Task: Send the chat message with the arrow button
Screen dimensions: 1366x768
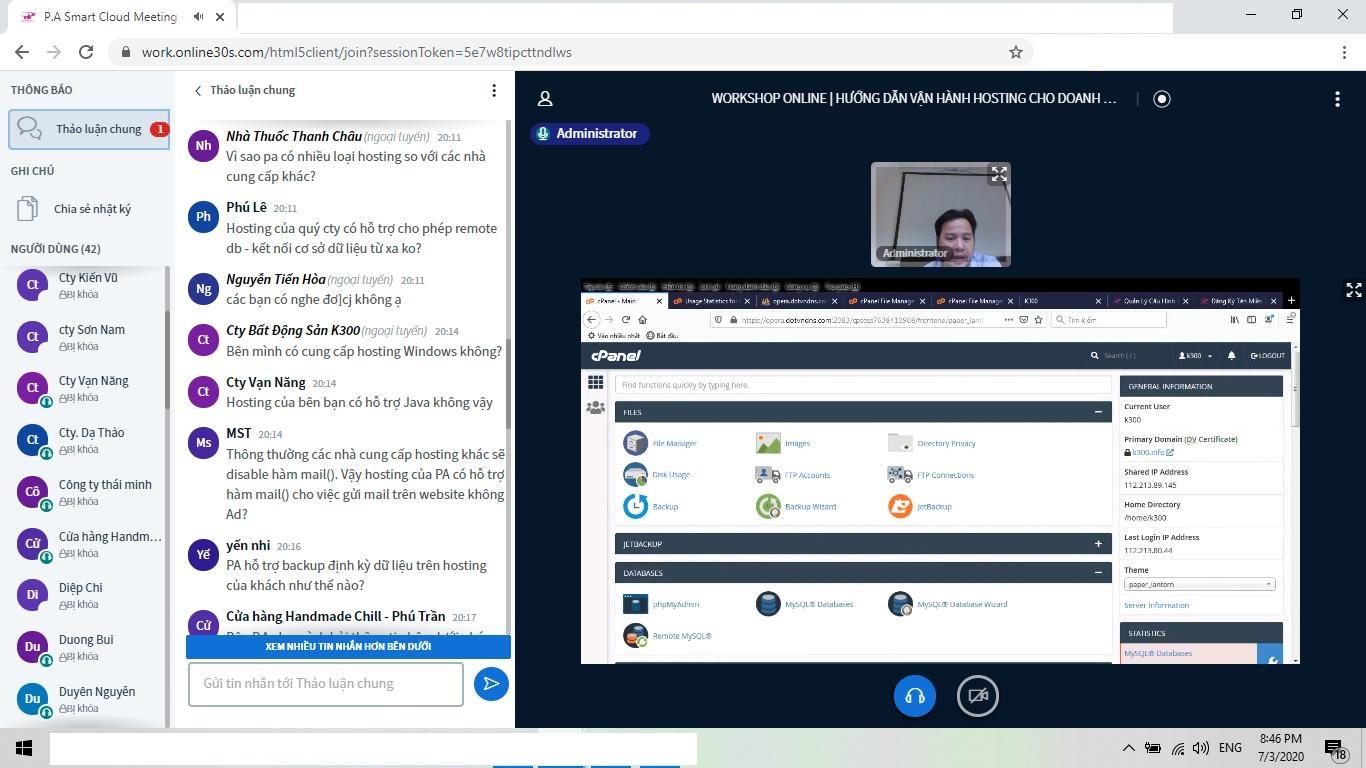Action: click(491, 684)
